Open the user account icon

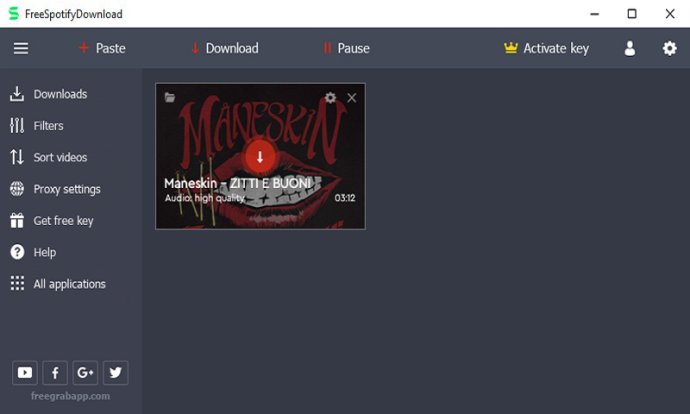click(x=630, y=48)
